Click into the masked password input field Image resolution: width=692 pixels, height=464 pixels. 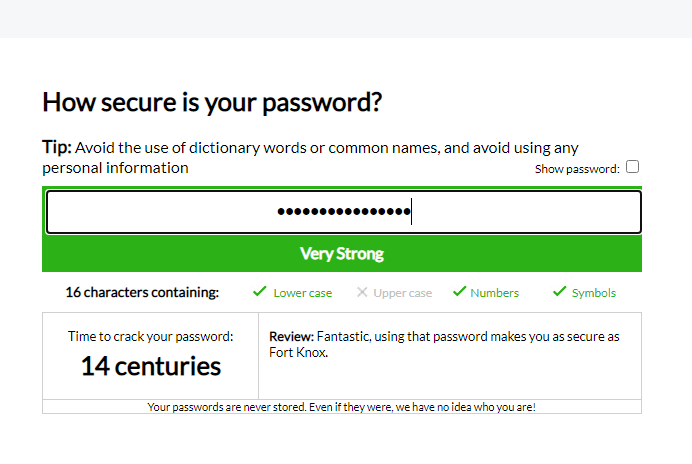click(x=343, y=212)
